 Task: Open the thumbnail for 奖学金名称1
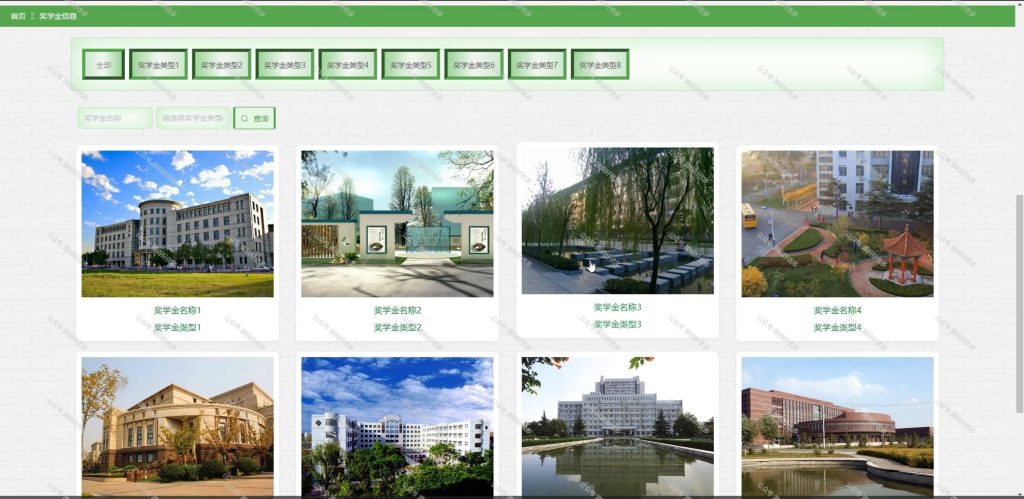pos(178,224)
